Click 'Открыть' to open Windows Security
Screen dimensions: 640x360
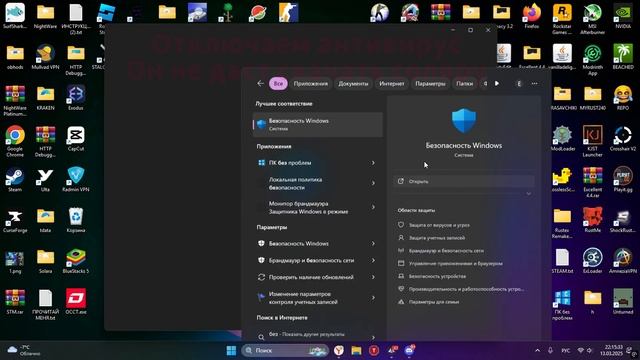point(464,181)
